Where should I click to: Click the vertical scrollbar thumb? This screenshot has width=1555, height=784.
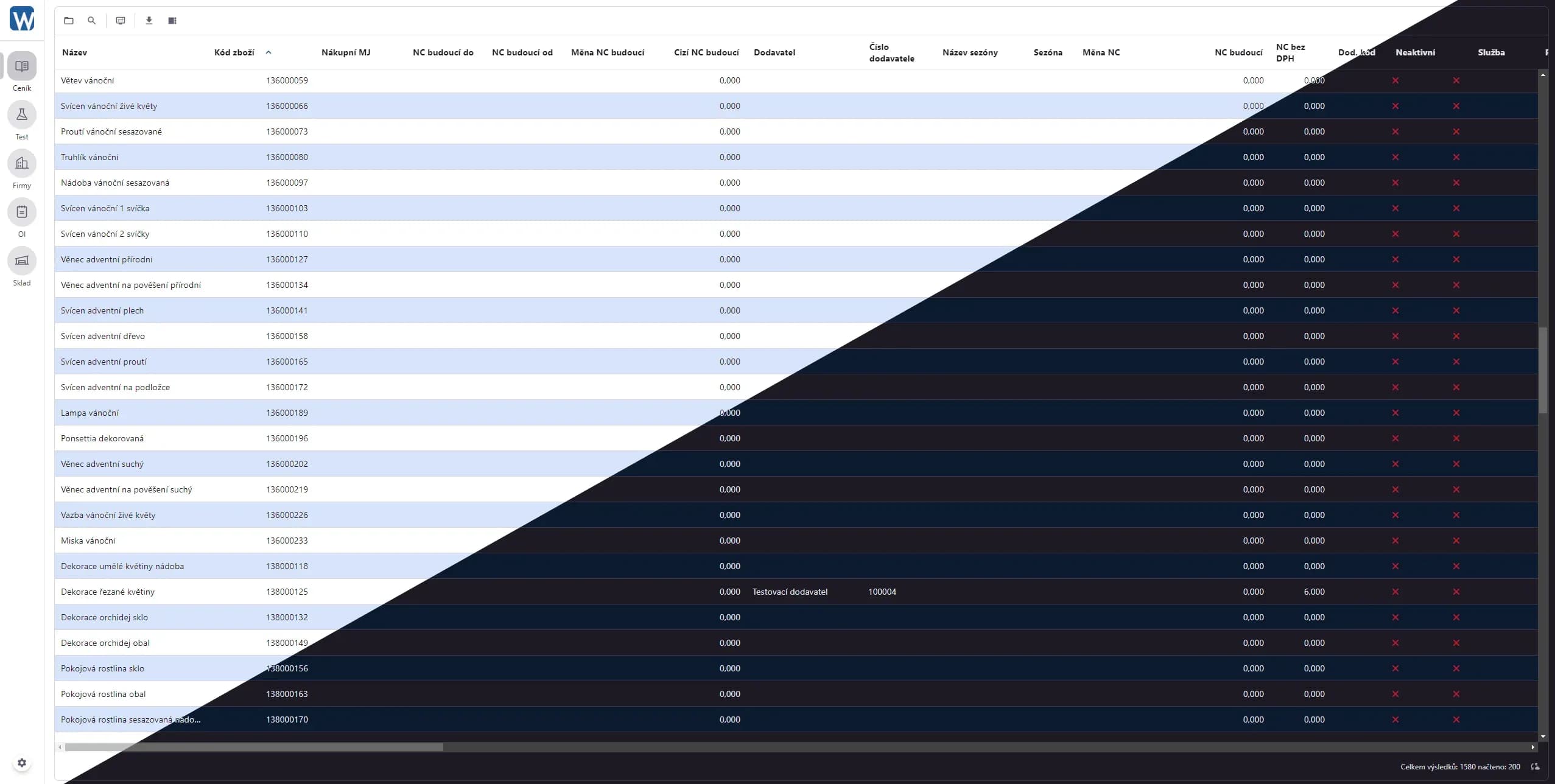click(1543, 370)
